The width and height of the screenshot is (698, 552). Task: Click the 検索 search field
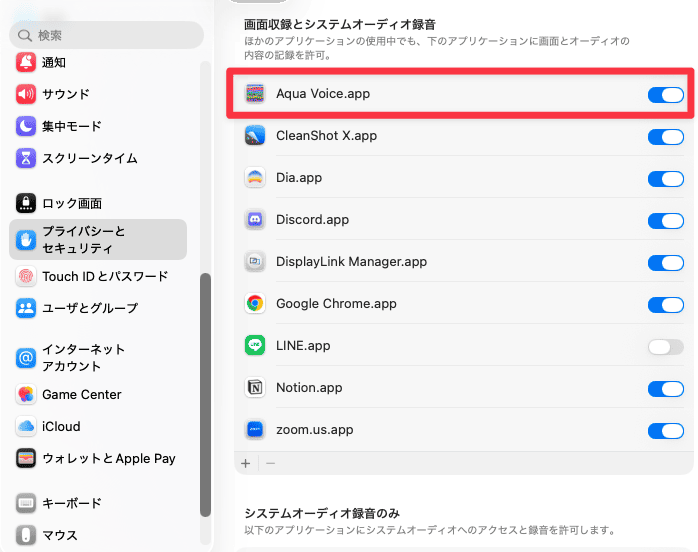click(106, 35)
